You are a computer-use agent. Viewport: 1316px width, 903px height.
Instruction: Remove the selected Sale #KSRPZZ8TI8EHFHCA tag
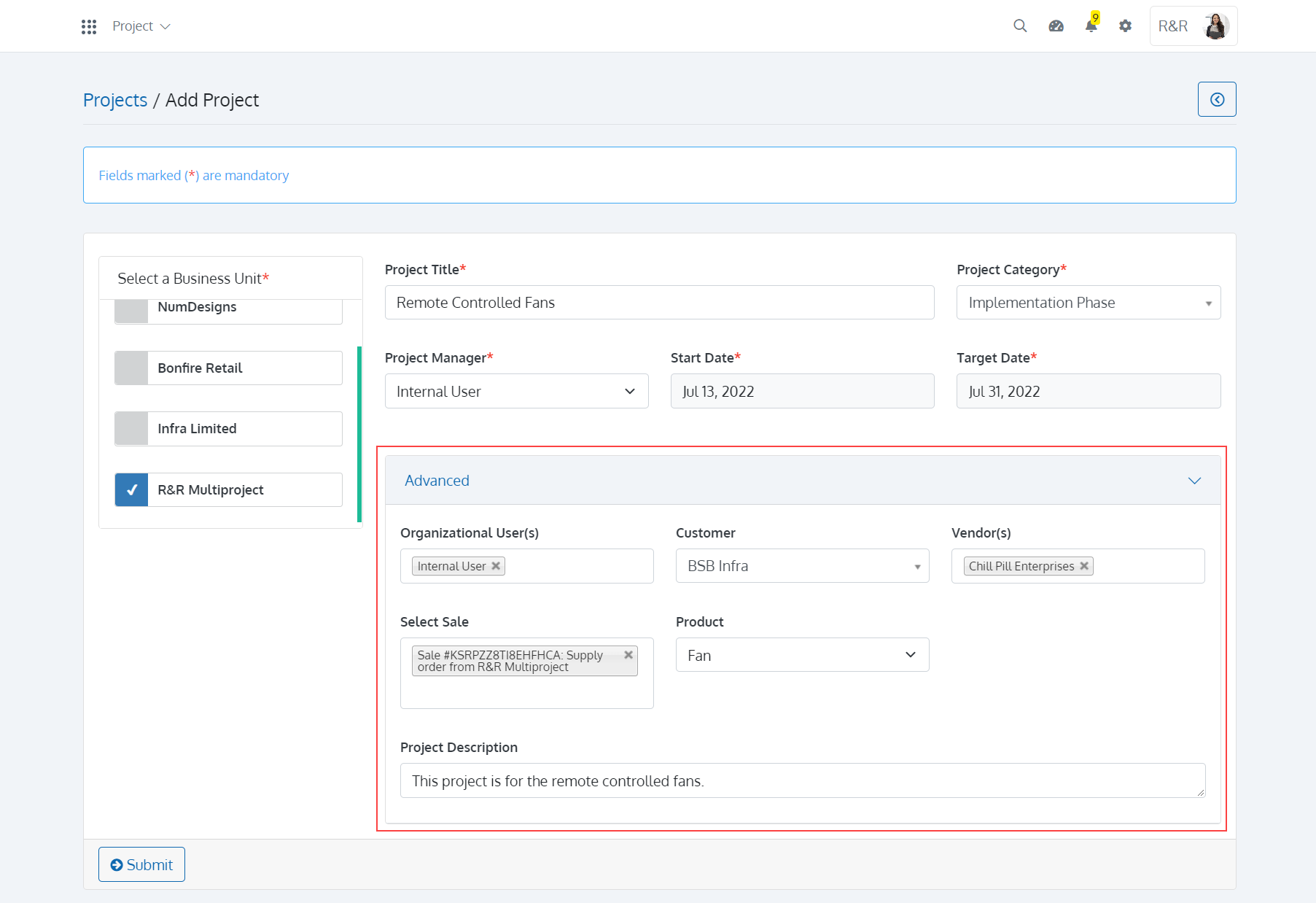[x=628, y=655]
